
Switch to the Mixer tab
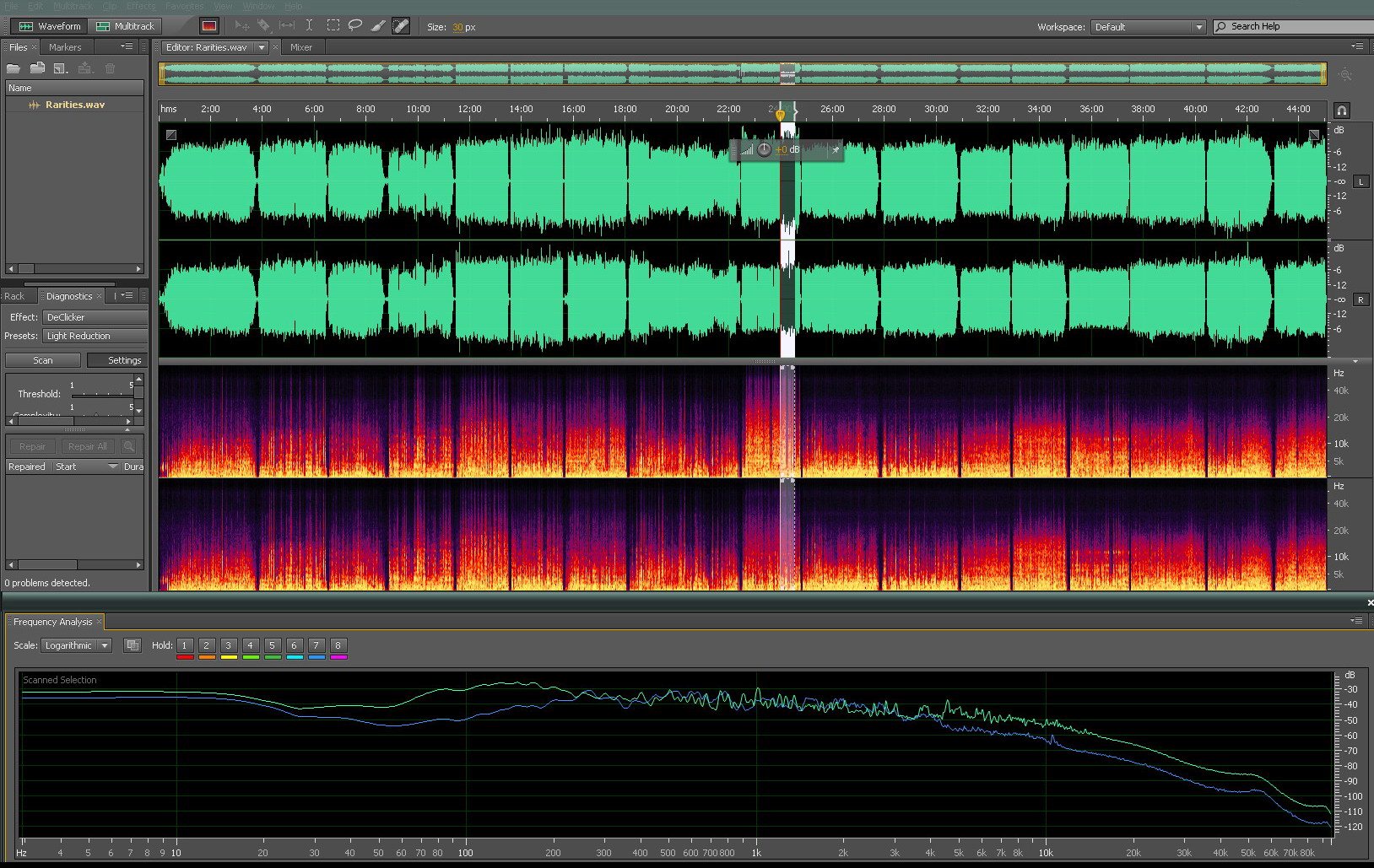(x=301, y=47)
